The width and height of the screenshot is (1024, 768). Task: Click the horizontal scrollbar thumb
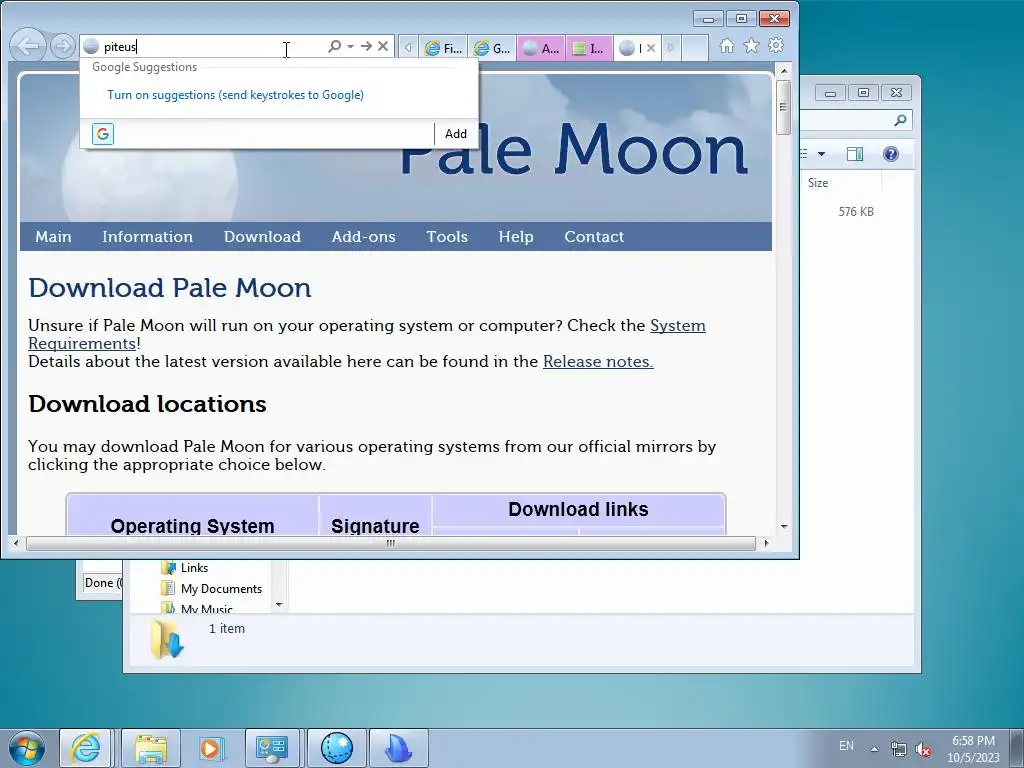tap(391, 543)
